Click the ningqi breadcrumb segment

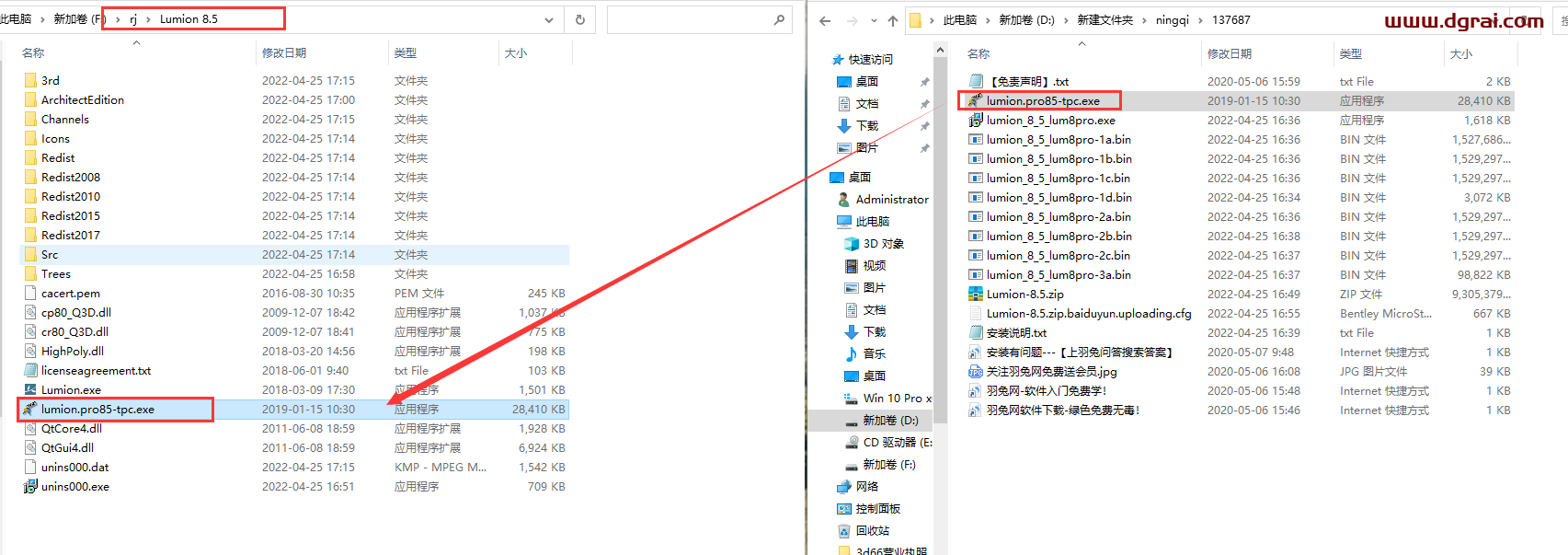1173,20
